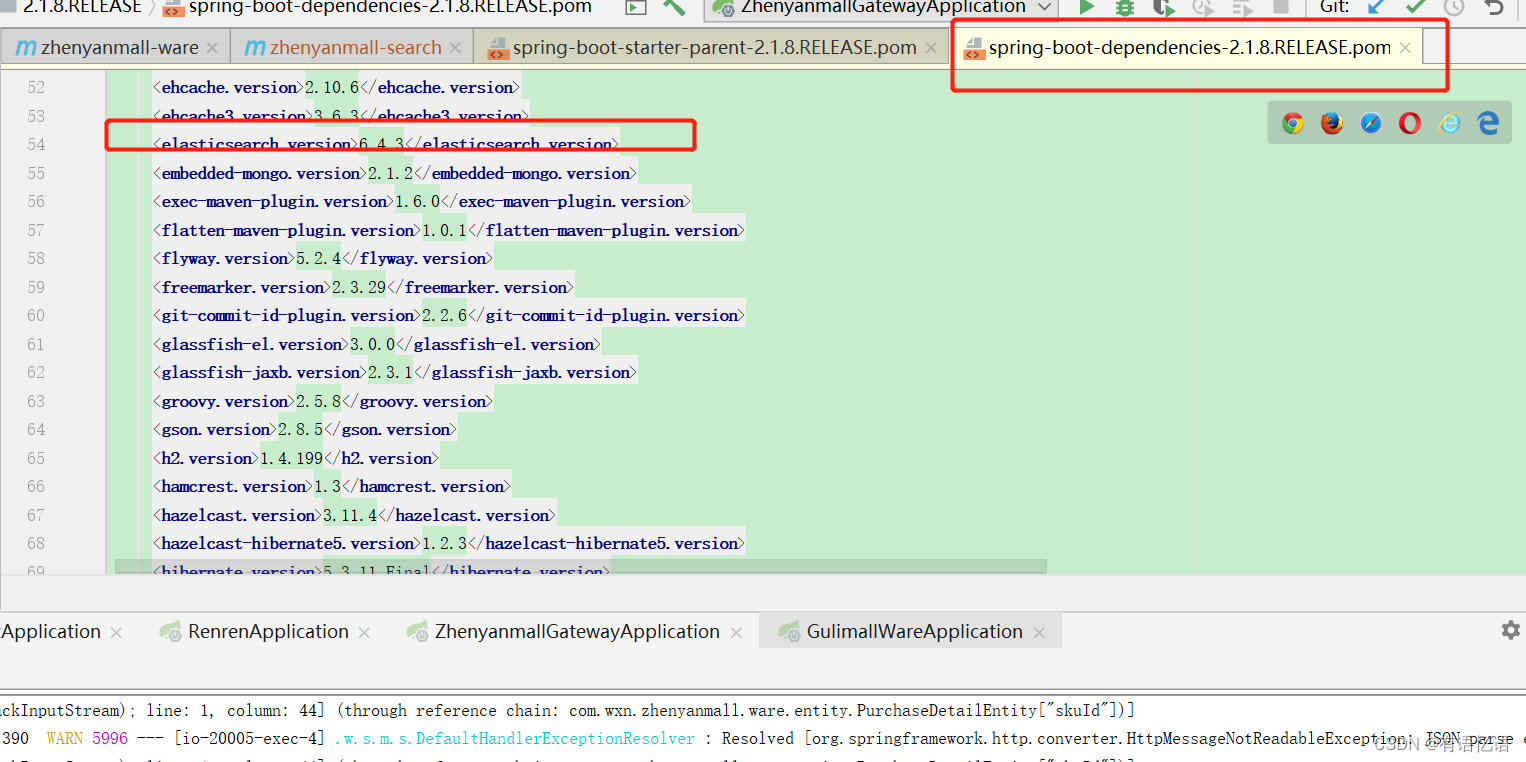Update project with Git blue arrow icon
Screen dimensions: 1526x762
[x=1377, y=7]
